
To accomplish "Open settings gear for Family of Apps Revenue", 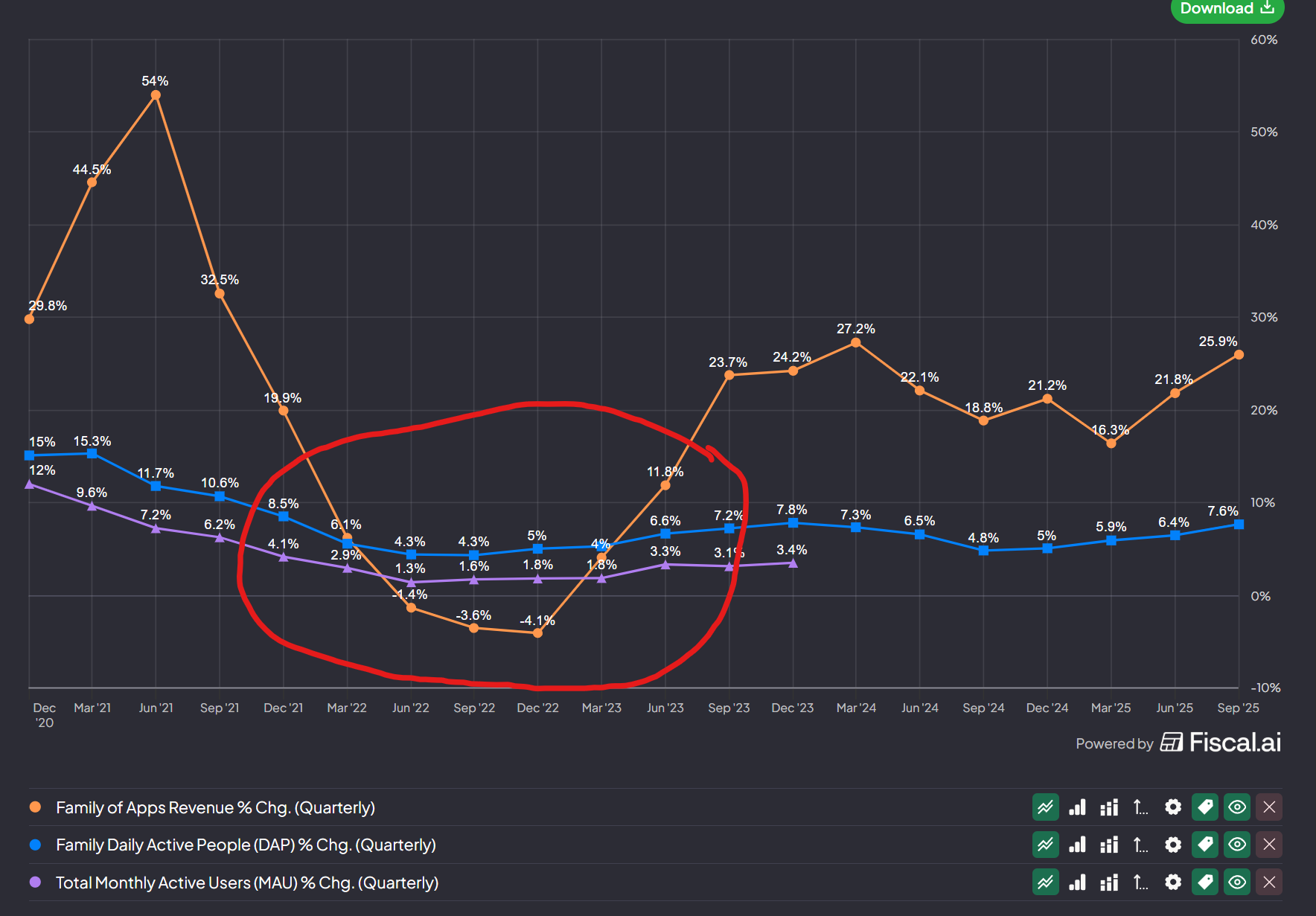I will (x=1173, y=807).
